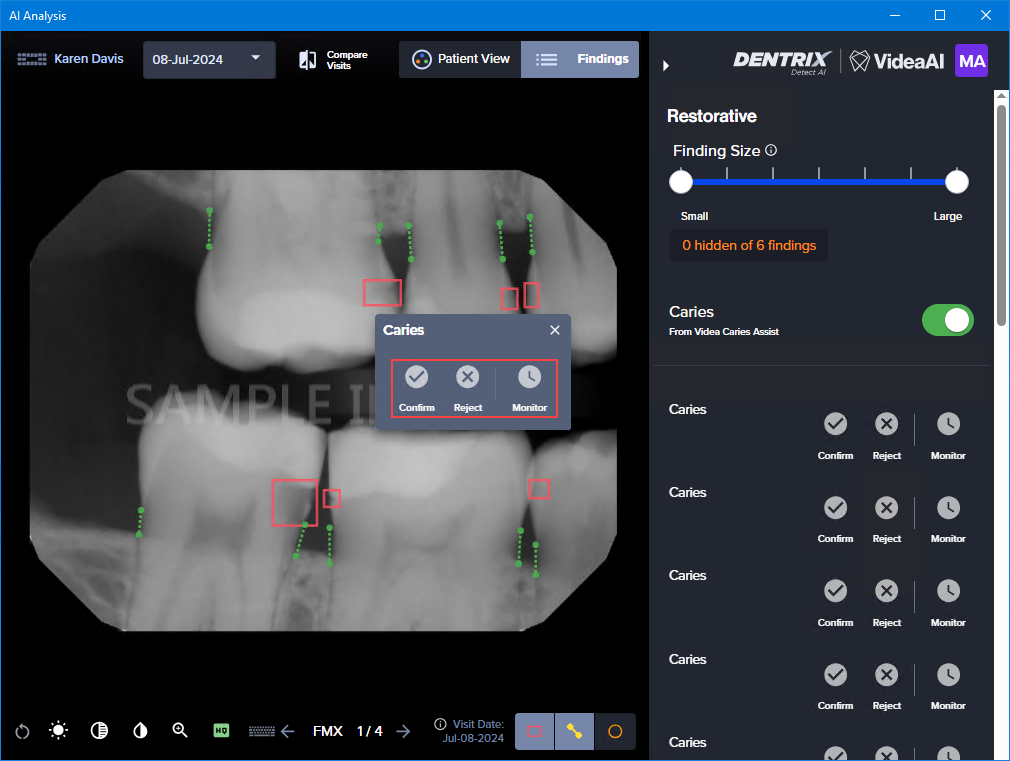Viewport: 1010px width, 761px height.
Task: Close the Caries popup
Action: click(555, 330)
